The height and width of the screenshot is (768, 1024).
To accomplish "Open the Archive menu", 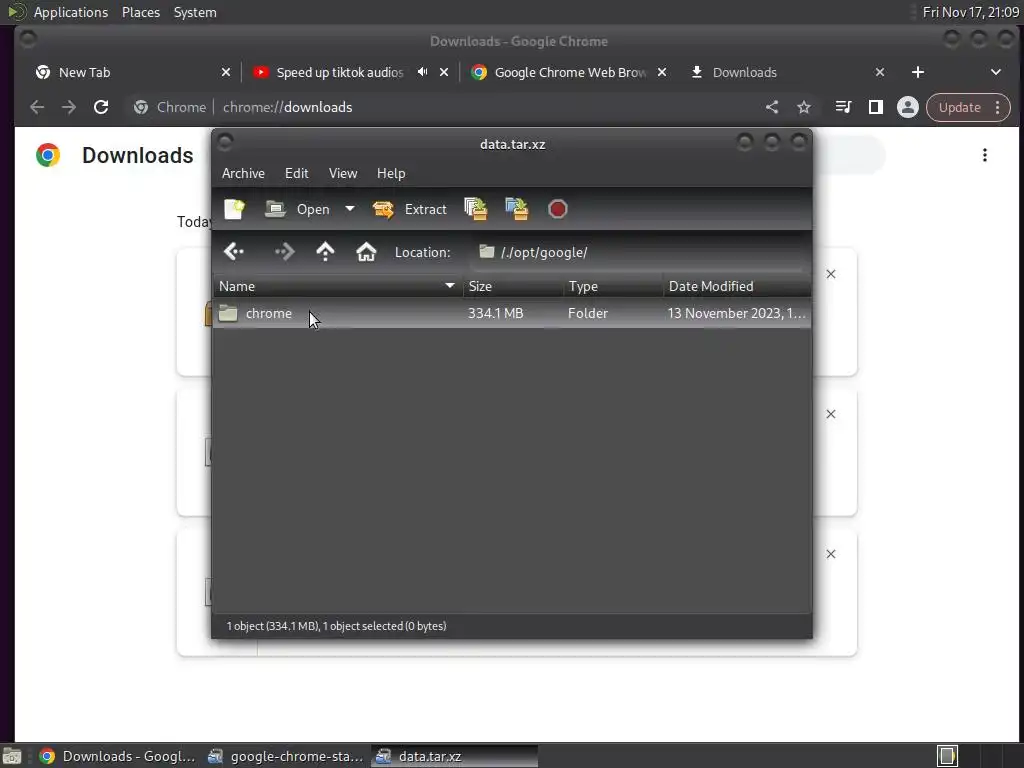I will (x=243, y=173).
